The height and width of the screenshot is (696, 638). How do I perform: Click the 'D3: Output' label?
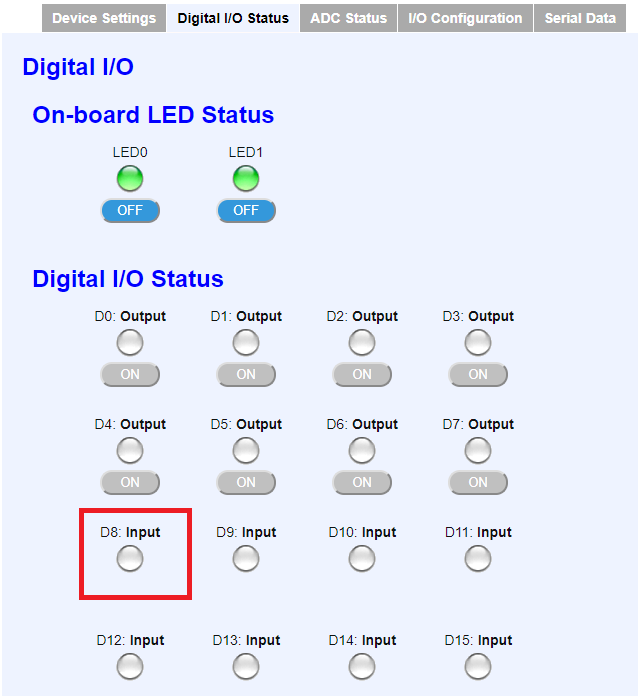[x=478, y=316]
